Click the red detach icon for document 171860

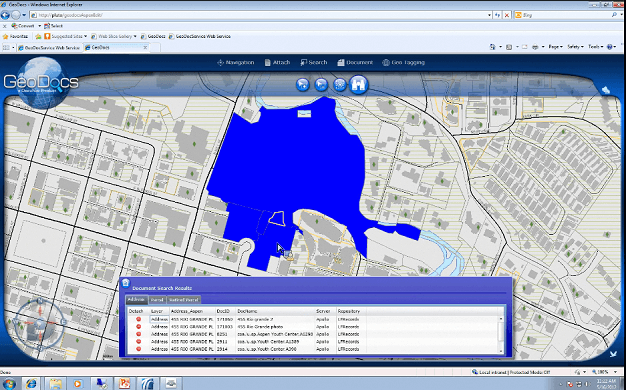tap(139, 319)
